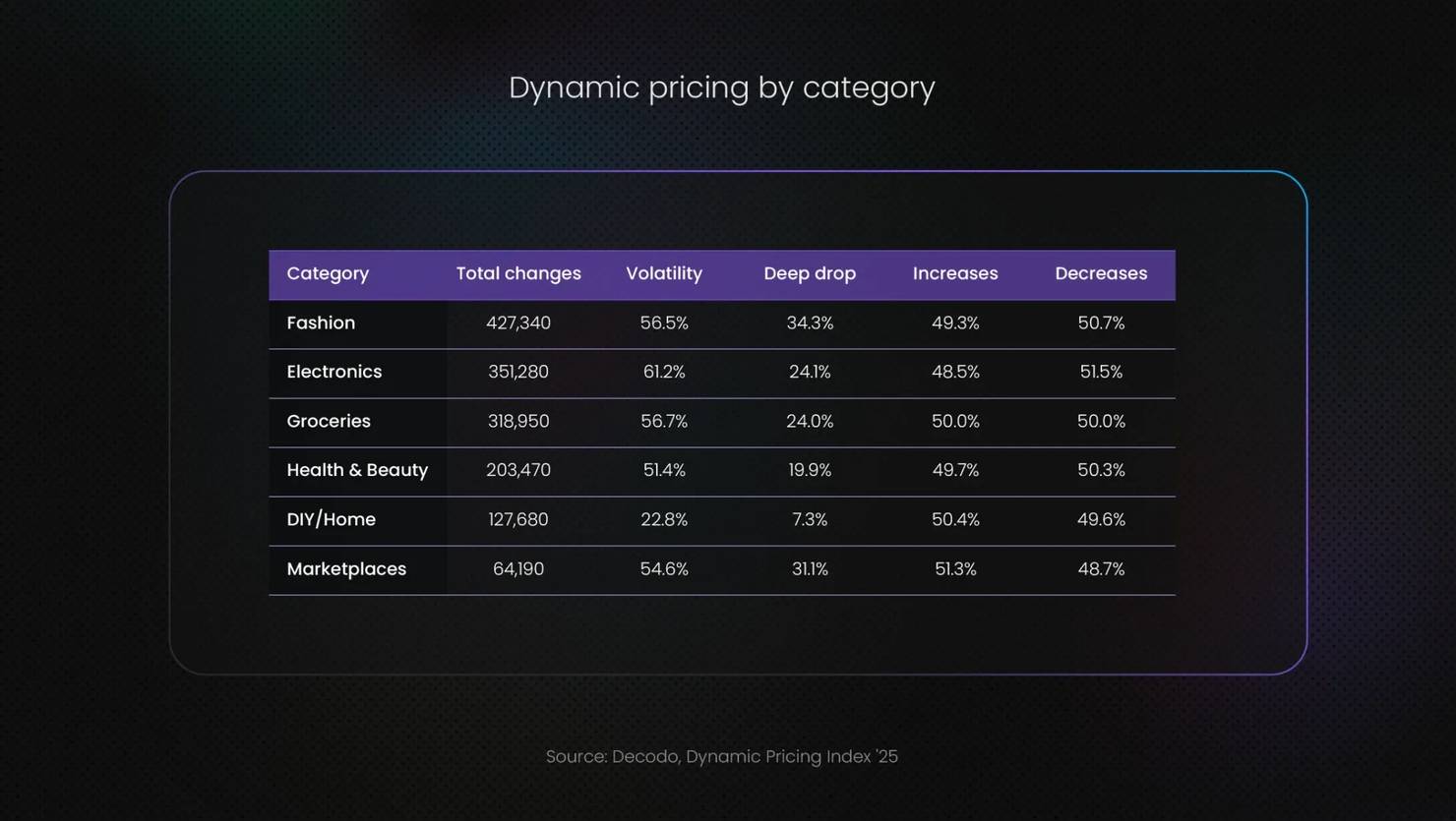Click the Increases column header
Viewport: 1456px width, 821px height.
[955, 273]
